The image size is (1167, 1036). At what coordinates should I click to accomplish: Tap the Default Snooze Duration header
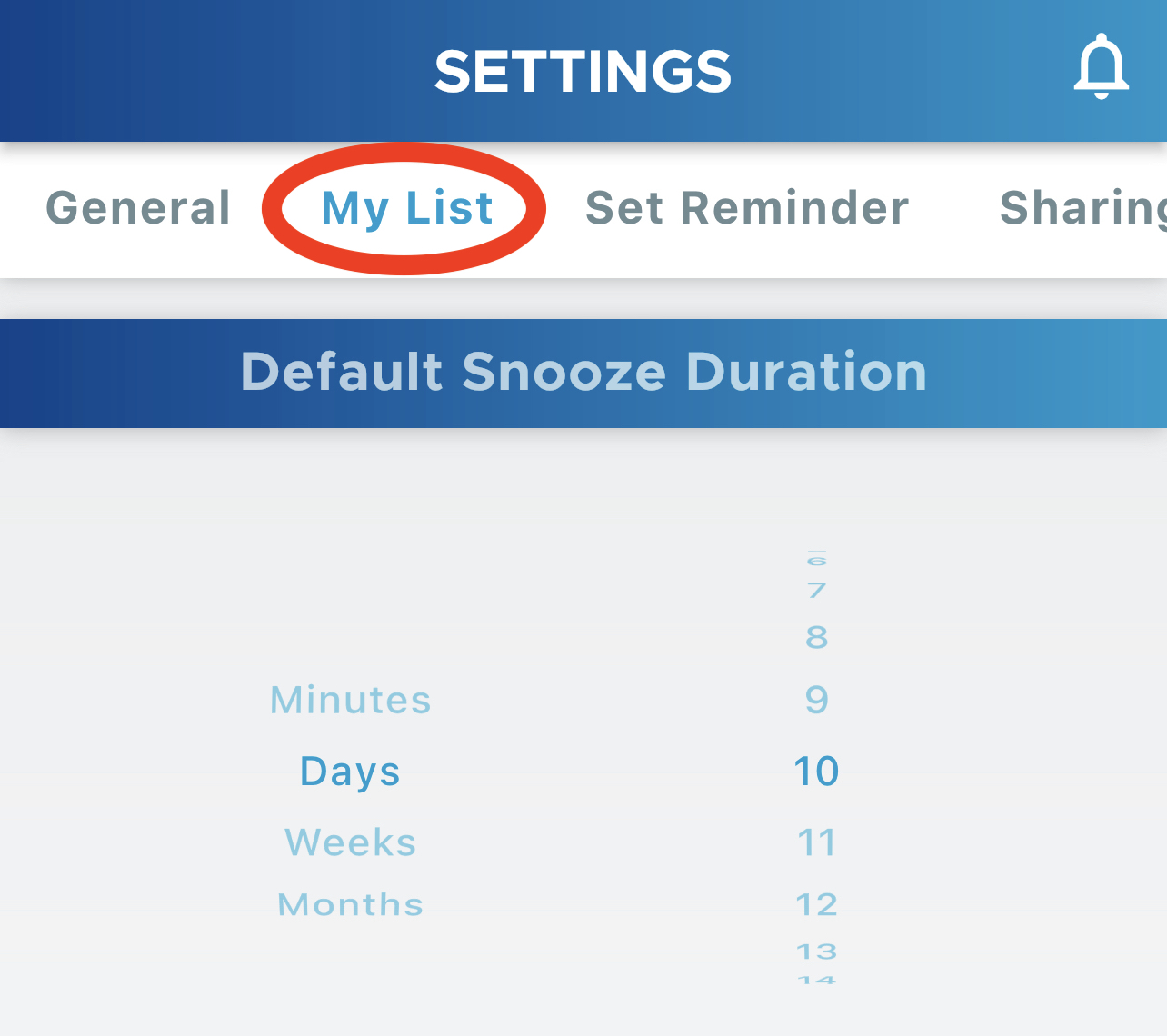pyautogui.click(x=583, y=373)
